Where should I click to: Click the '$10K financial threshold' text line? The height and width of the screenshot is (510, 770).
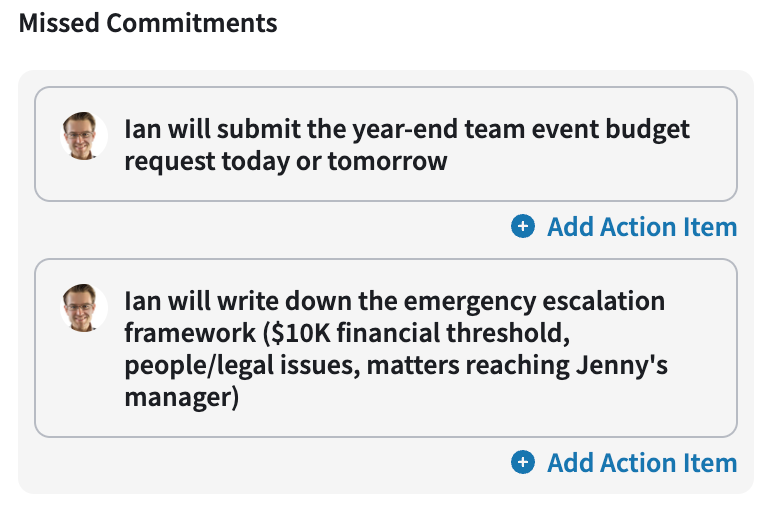347,333
